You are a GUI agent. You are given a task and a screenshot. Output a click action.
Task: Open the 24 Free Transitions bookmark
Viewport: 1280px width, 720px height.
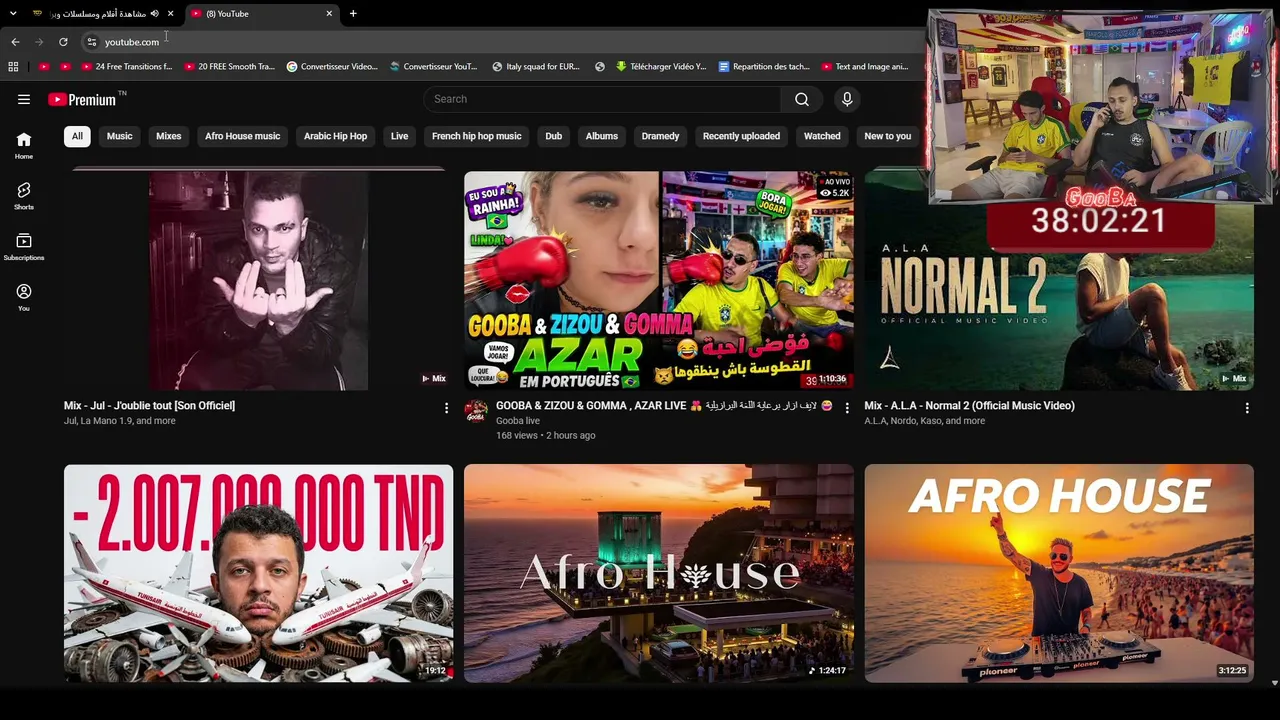point(126,67)
